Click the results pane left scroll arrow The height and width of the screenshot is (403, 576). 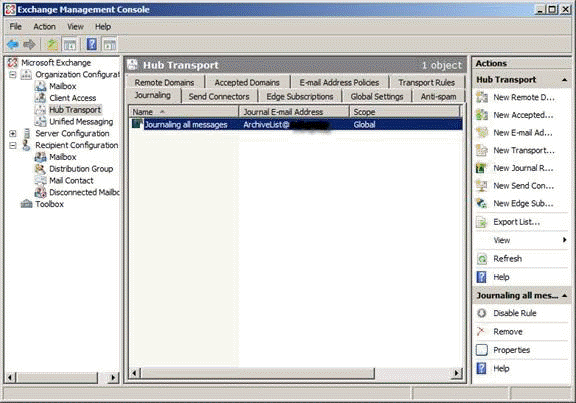click(x=135, y=373)
